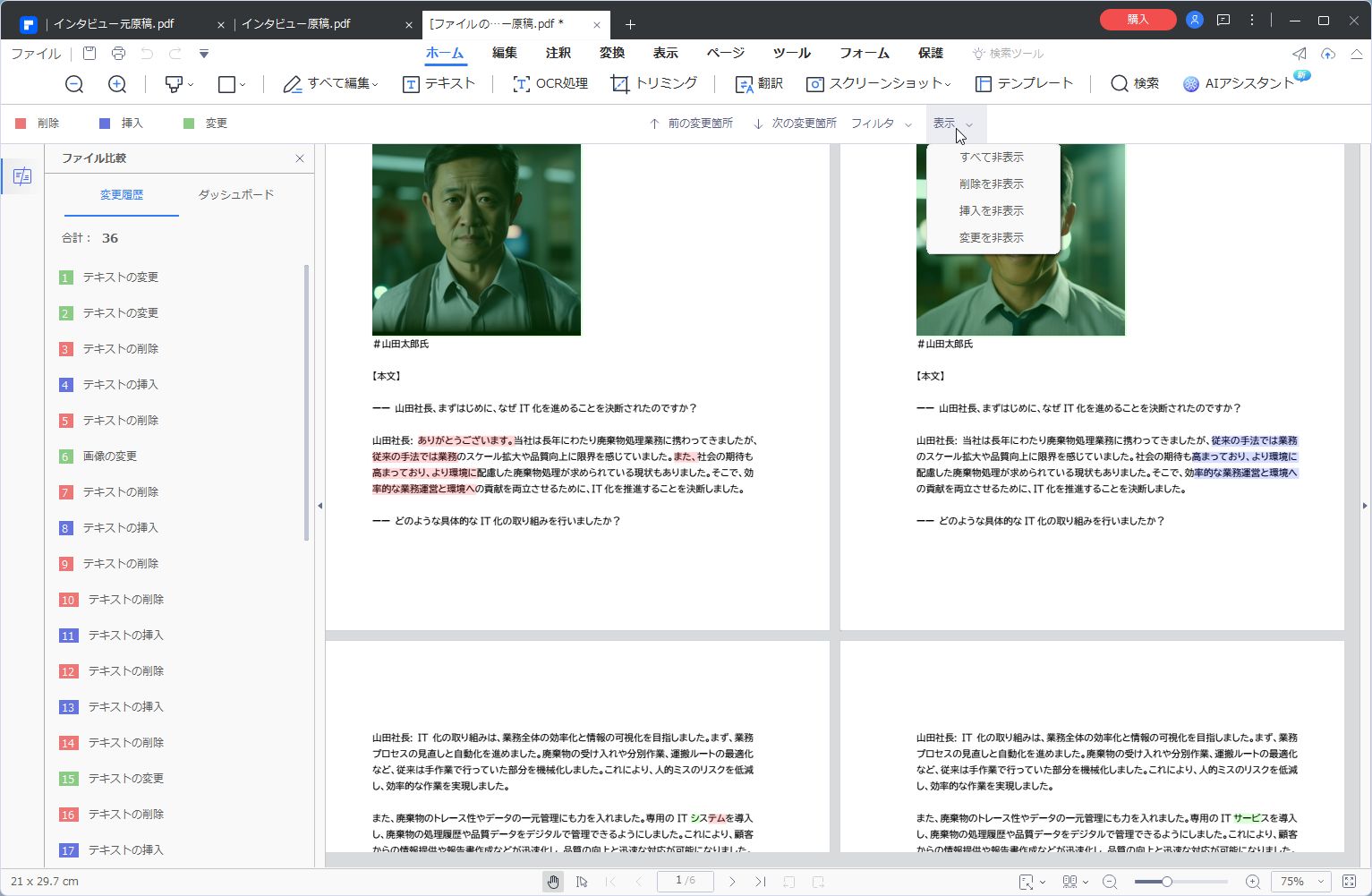Viewport: 1372px width, 896px height.
Task: Launch the AIアシスタント
Action: pos(1244,83)
